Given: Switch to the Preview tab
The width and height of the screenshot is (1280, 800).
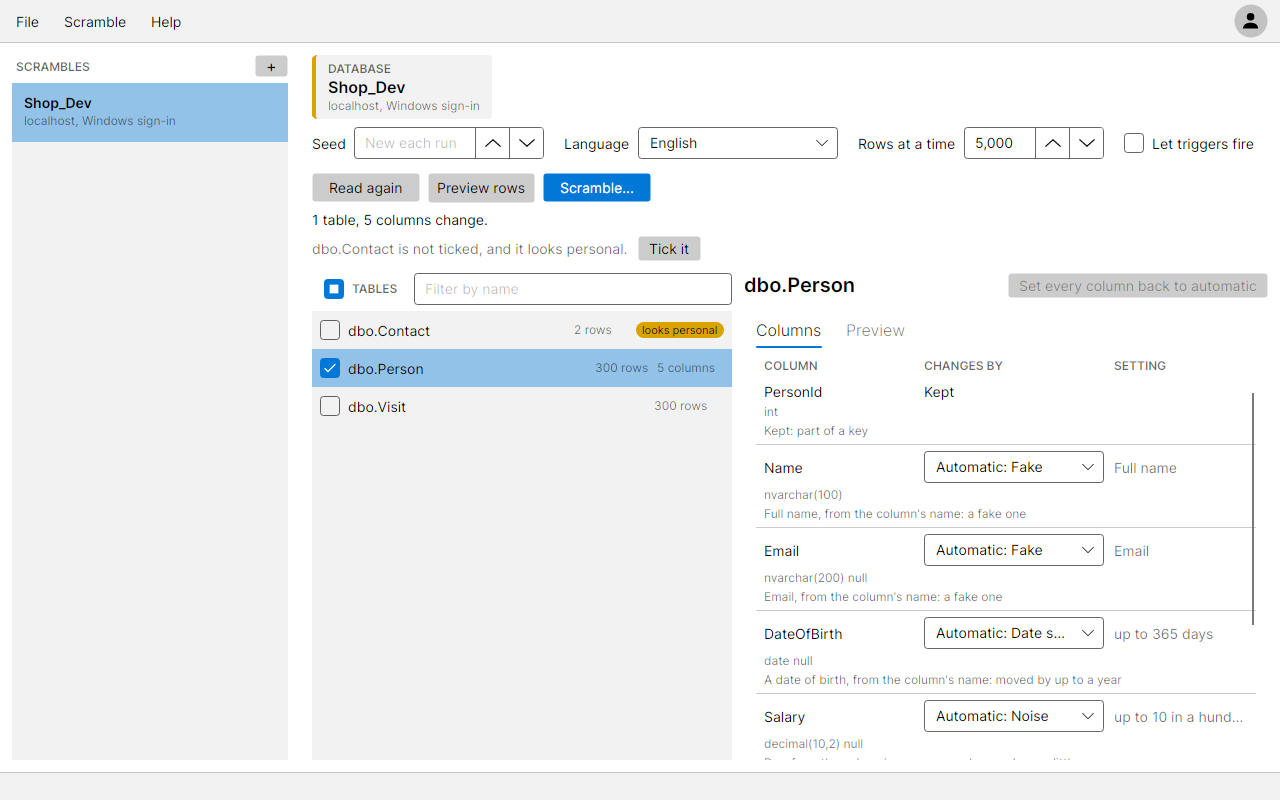Looking at the screenshot, I should (x=875, y=331).
